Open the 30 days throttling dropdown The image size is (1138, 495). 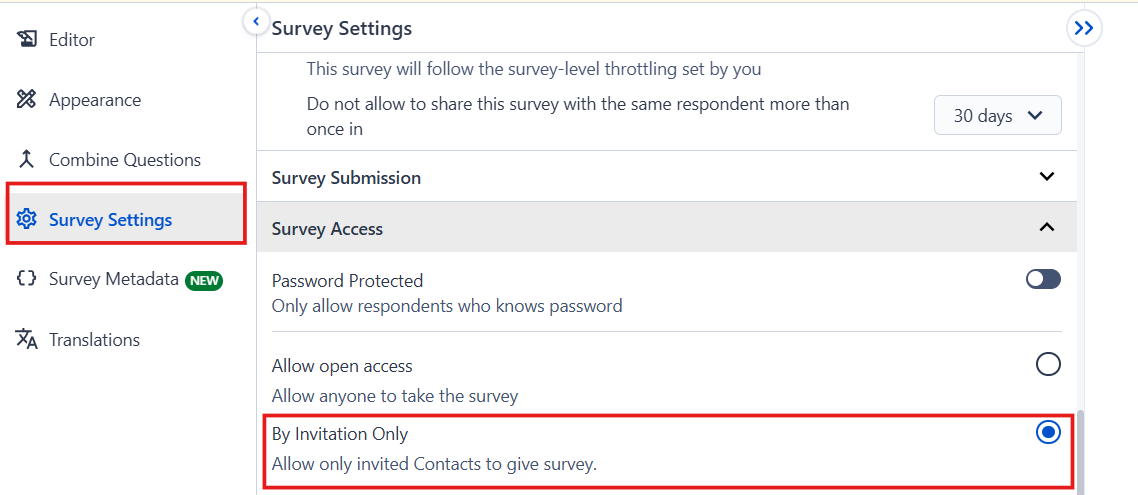click(997, 116)
